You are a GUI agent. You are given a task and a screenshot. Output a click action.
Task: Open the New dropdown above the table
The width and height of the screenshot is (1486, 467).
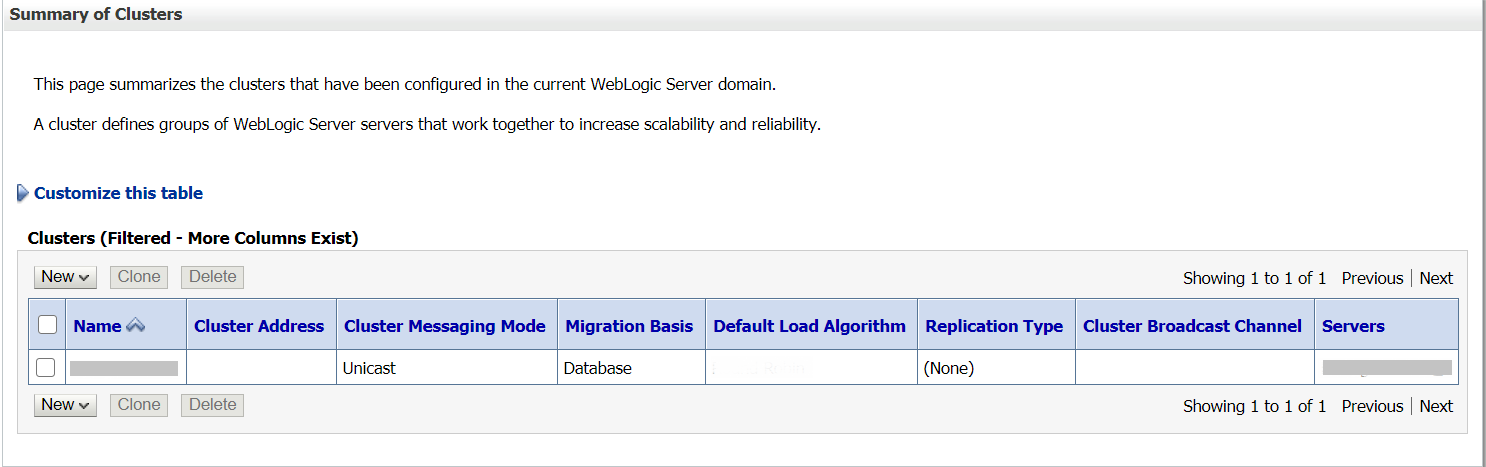65,277
